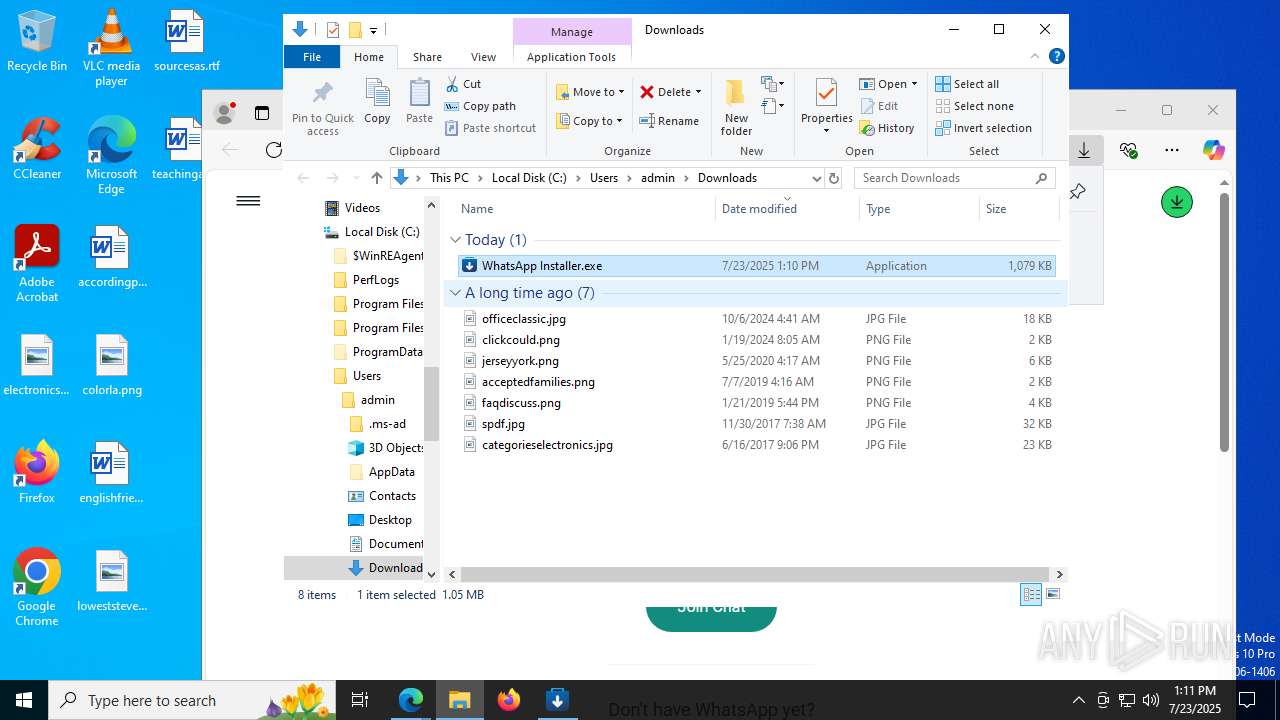The height and width of the screenshot is (720, 1280).
Task: Click in Search Downloads field
Action: pyautogui.click(x=955, y=178)
